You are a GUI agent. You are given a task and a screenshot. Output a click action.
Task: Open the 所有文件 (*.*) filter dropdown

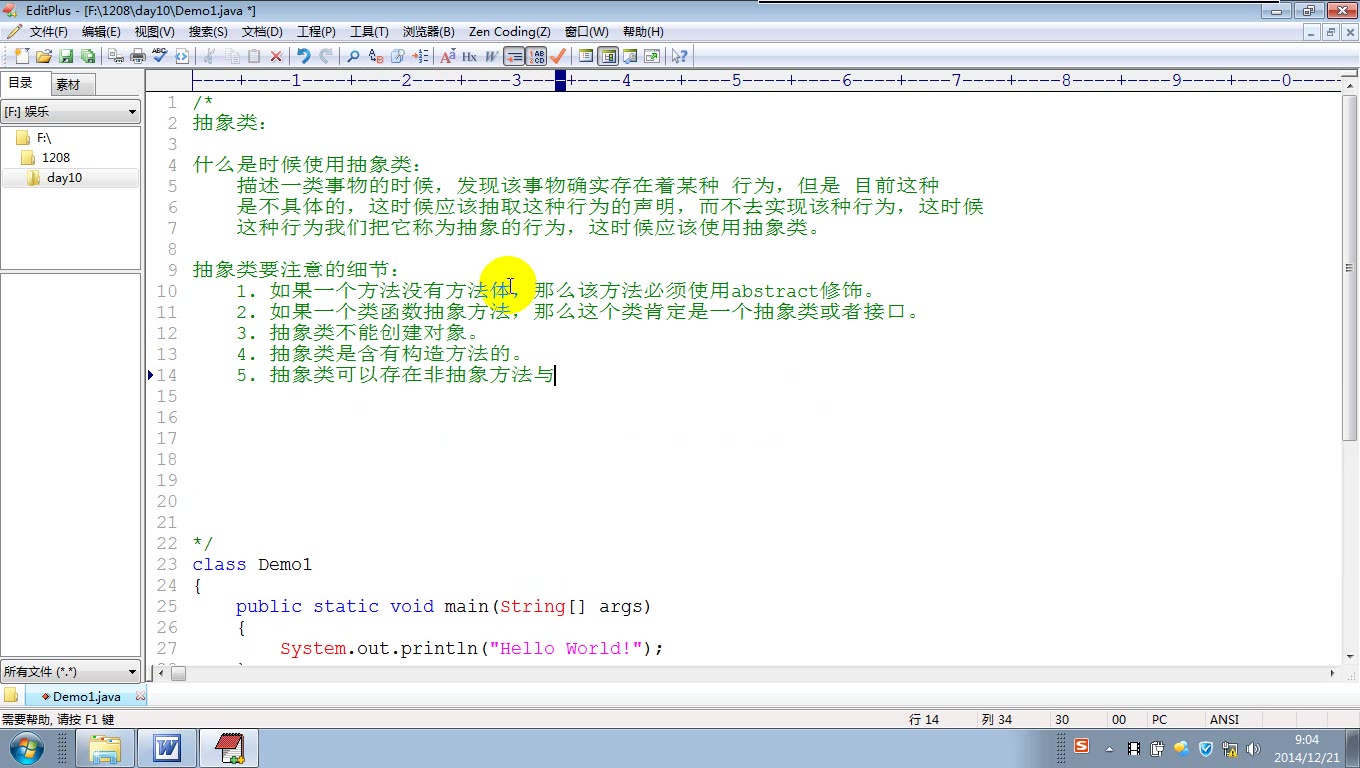70,672
